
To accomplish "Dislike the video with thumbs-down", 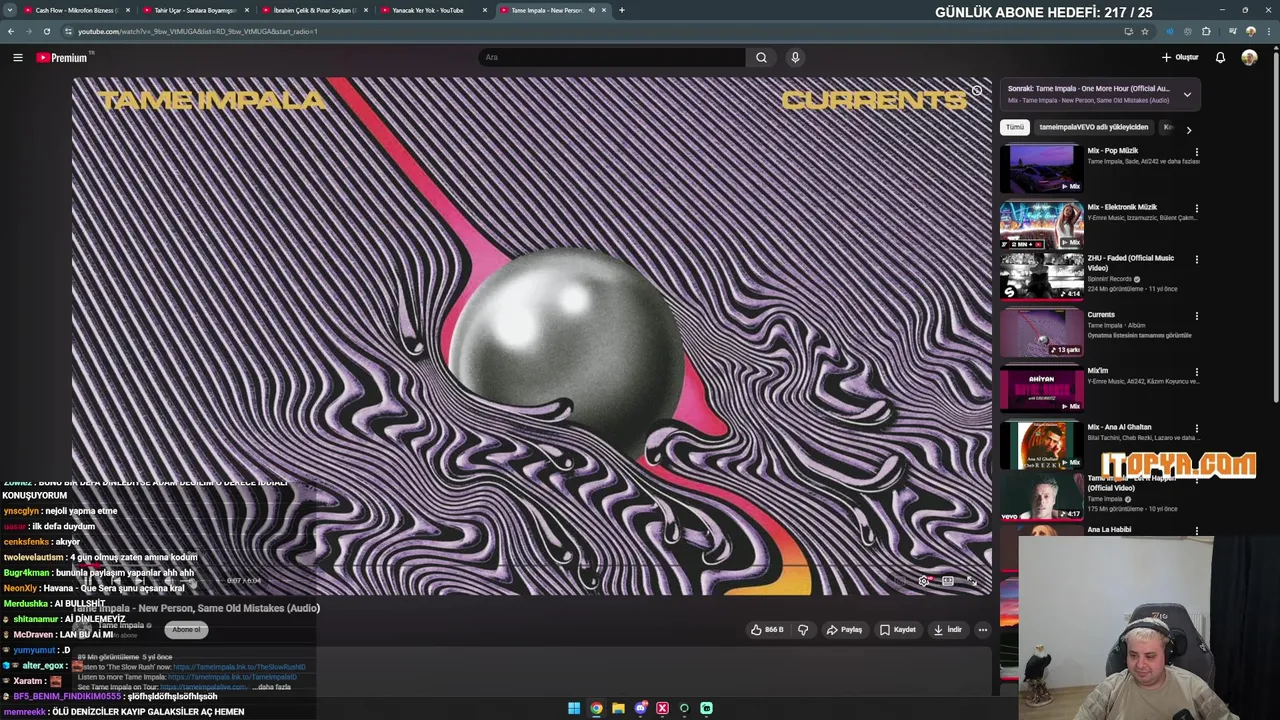I will pos(802,630).
